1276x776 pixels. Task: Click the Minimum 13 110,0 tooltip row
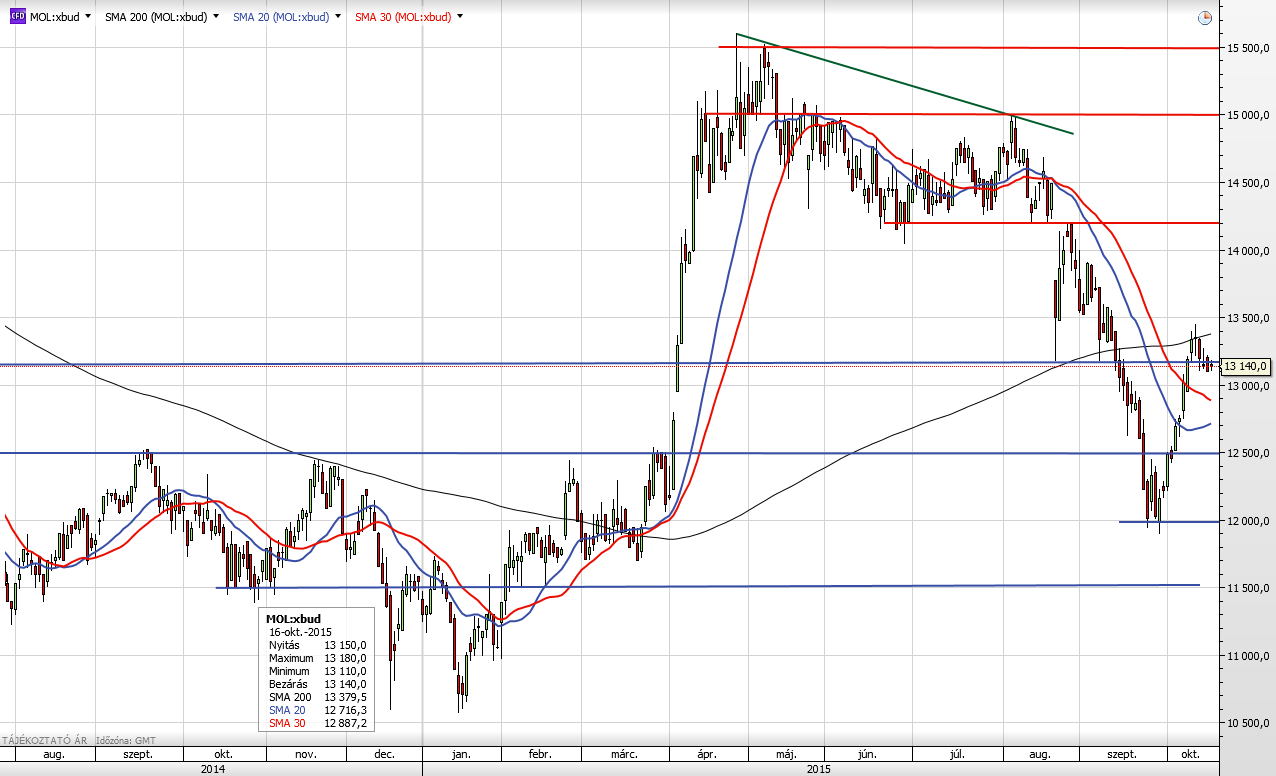317,672
